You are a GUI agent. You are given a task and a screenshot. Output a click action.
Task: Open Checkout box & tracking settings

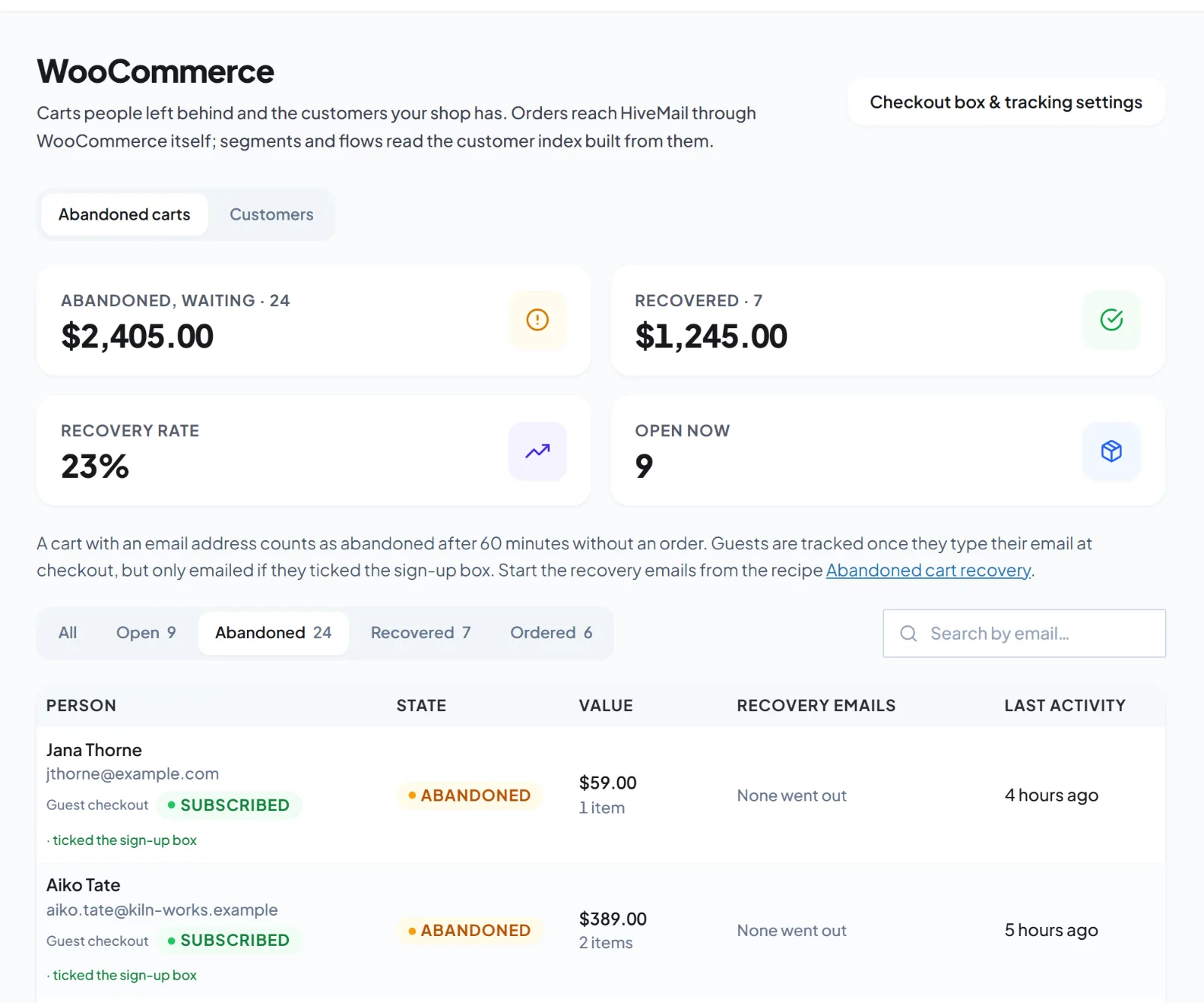pyautogui.click(x=1006, y=102)
